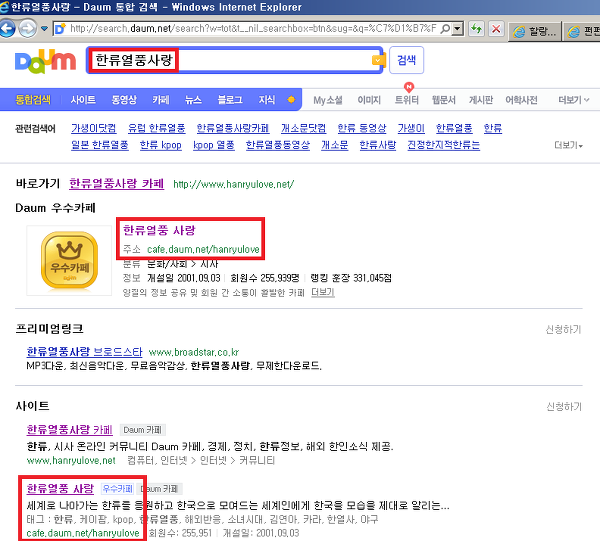Select the 카페 tab
The height and width of the screenshot is (541, 600).
tap(161, 100)
